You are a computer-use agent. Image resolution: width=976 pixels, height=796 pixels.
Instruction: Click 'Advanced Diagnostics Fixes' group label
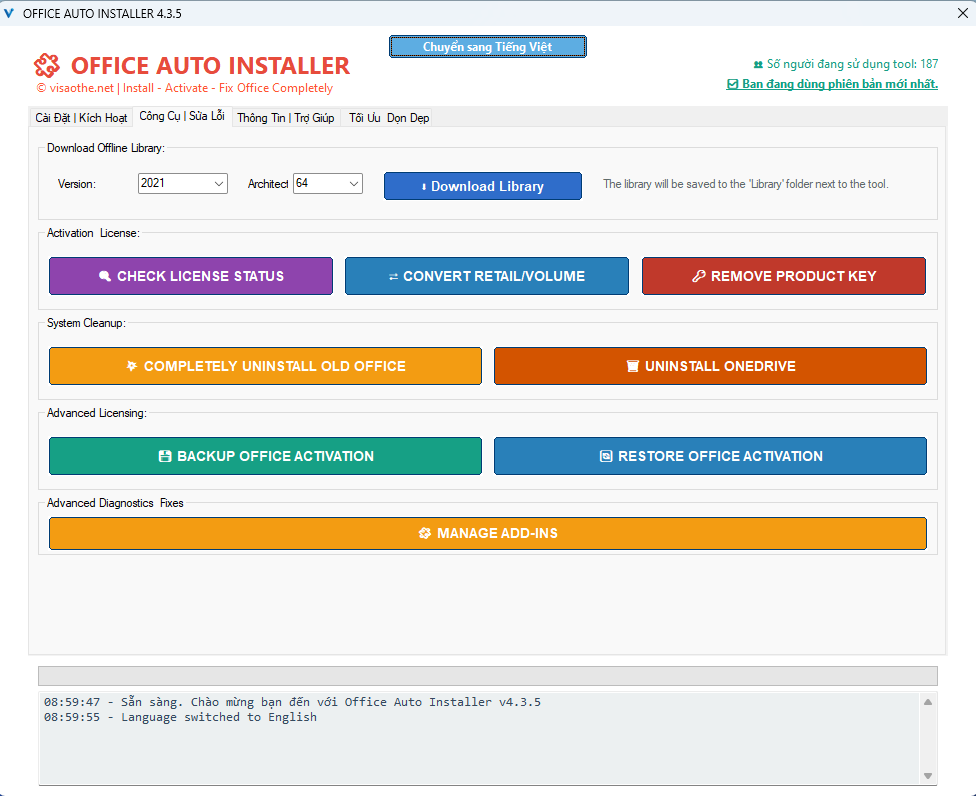click(x=115, y=503)
